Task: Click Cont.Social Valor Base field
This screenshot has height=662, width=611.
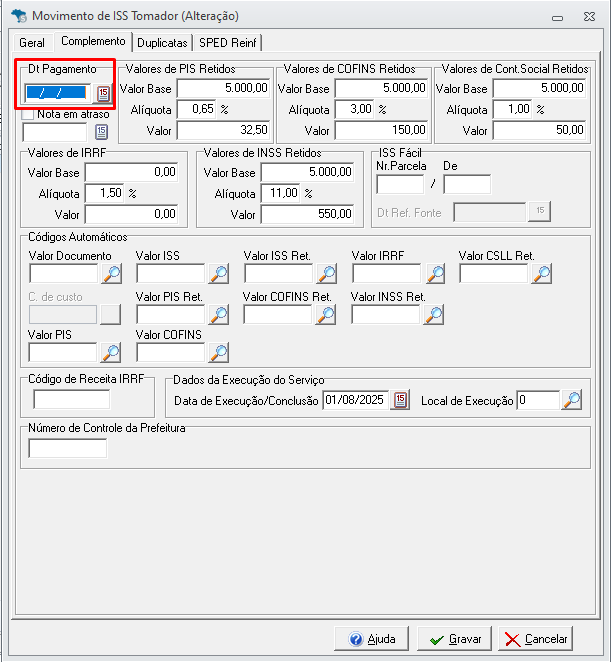Action: 540,88
